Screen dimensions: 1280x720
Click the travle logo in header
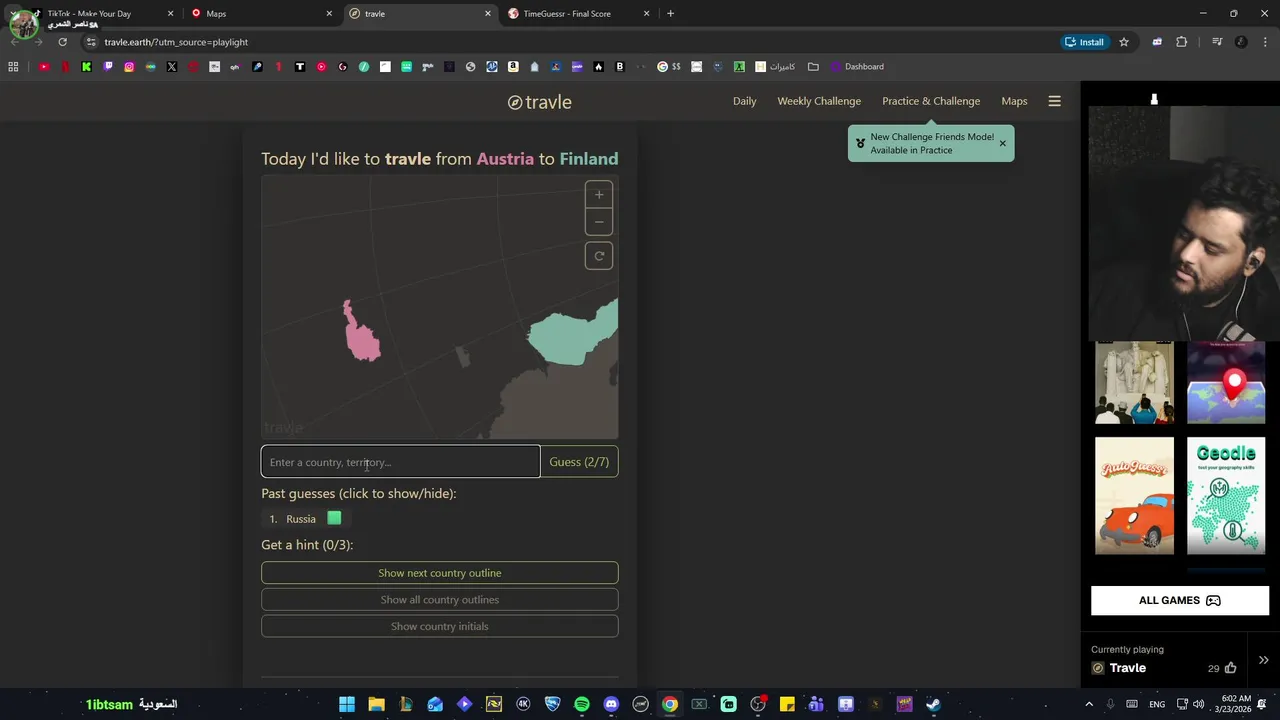pyautogui.click(x=540, y=102)
